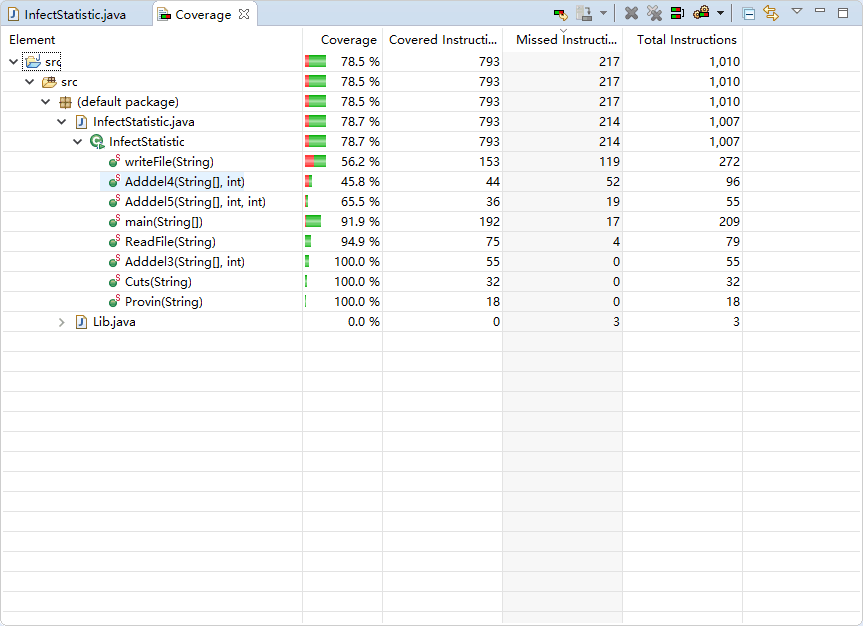Click the 94.9 % coverage value
This screenshot has width=863, height=626.
[x=360, y=242]
